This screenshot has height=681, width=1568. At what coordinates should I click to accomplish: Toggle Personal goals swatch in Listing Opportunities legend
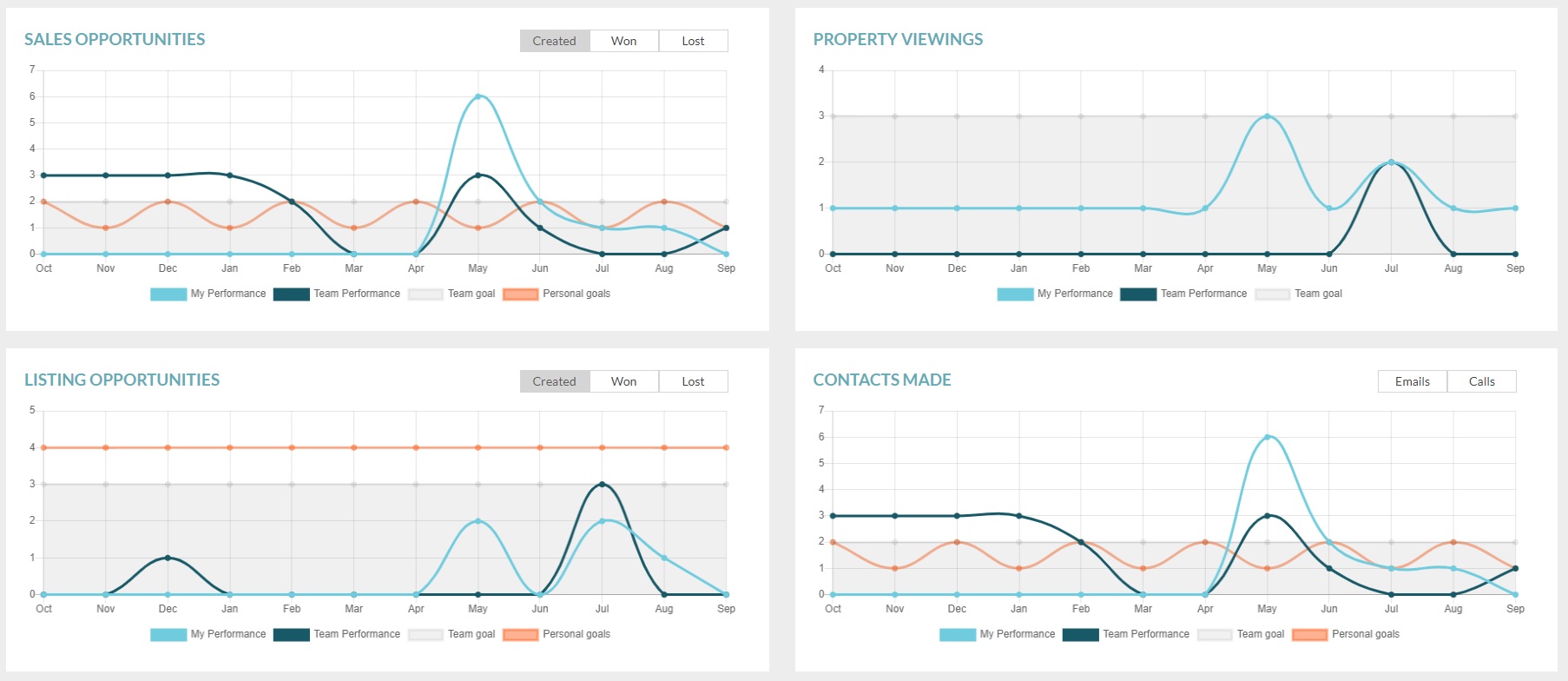(521, 635)
